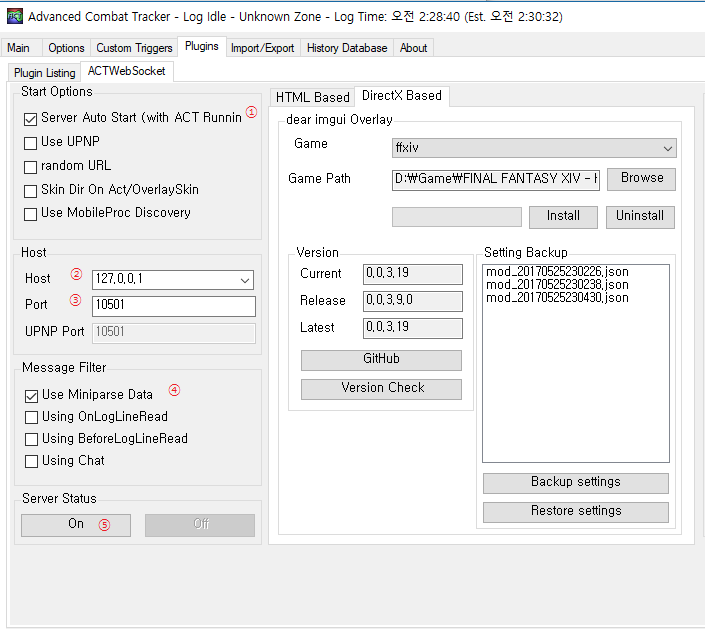Toggle Server Auto Start checkbox
This screenshot has height=631, width=705.
coord(30,119)
